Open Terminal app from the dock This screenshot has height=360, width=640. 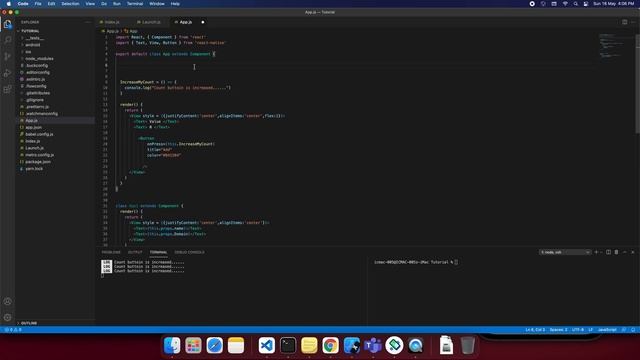[x=288, y=346]
